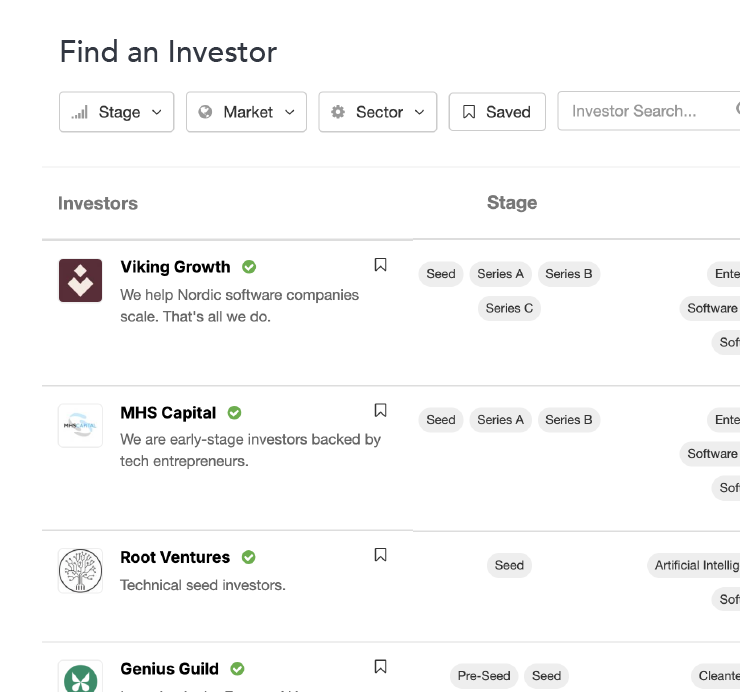
Task: Open the Stage filter dropdown
Action: pyautogui.click(x=117, y=112)
